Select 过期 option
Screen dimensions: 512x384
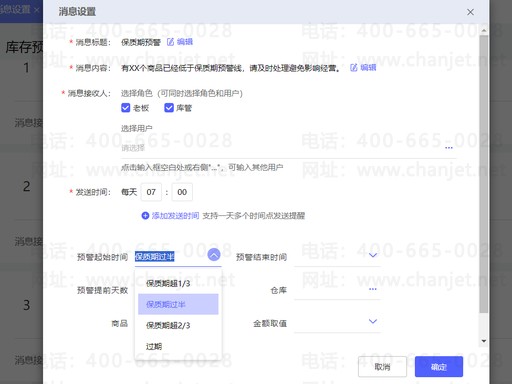click(178, 347)
